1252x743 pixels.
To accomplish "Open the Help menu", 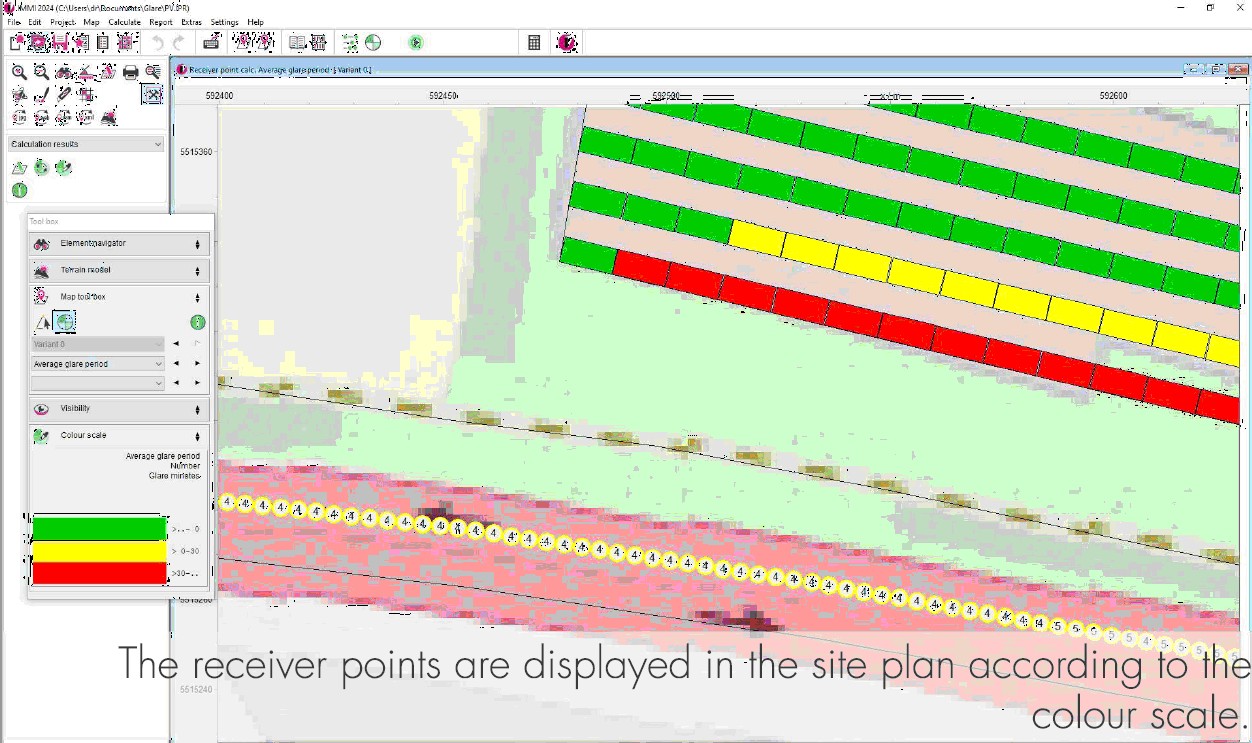I will coord(255,22).
